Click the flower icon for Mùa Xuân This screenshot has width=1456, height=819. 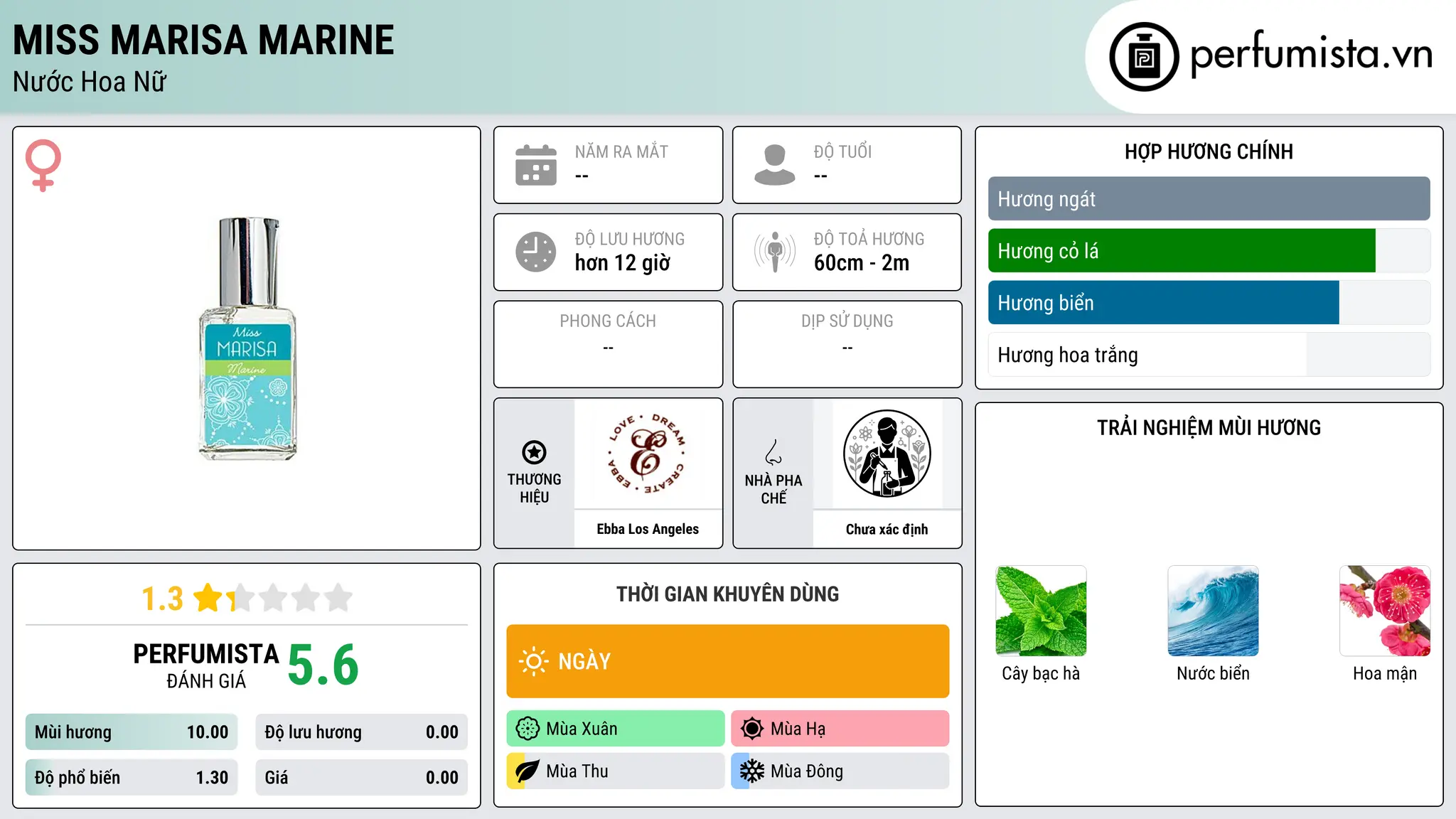pos(528,729)
